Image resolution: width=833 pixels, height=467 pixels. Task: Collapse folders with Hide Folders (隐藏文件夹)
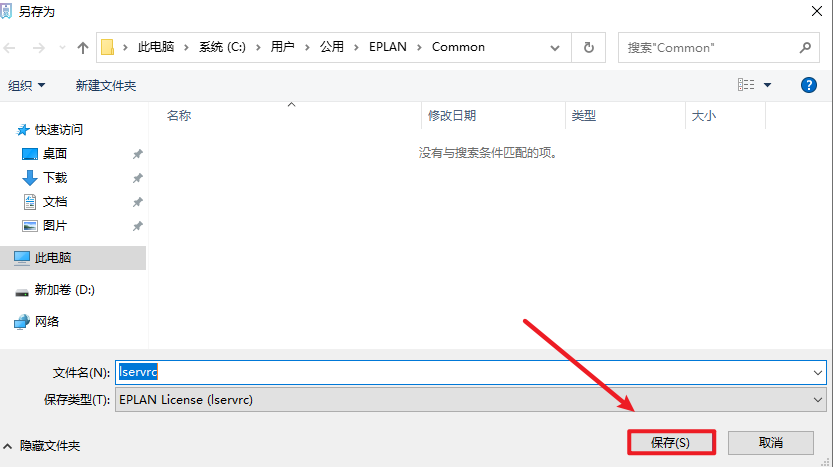(x=48, y=446)
